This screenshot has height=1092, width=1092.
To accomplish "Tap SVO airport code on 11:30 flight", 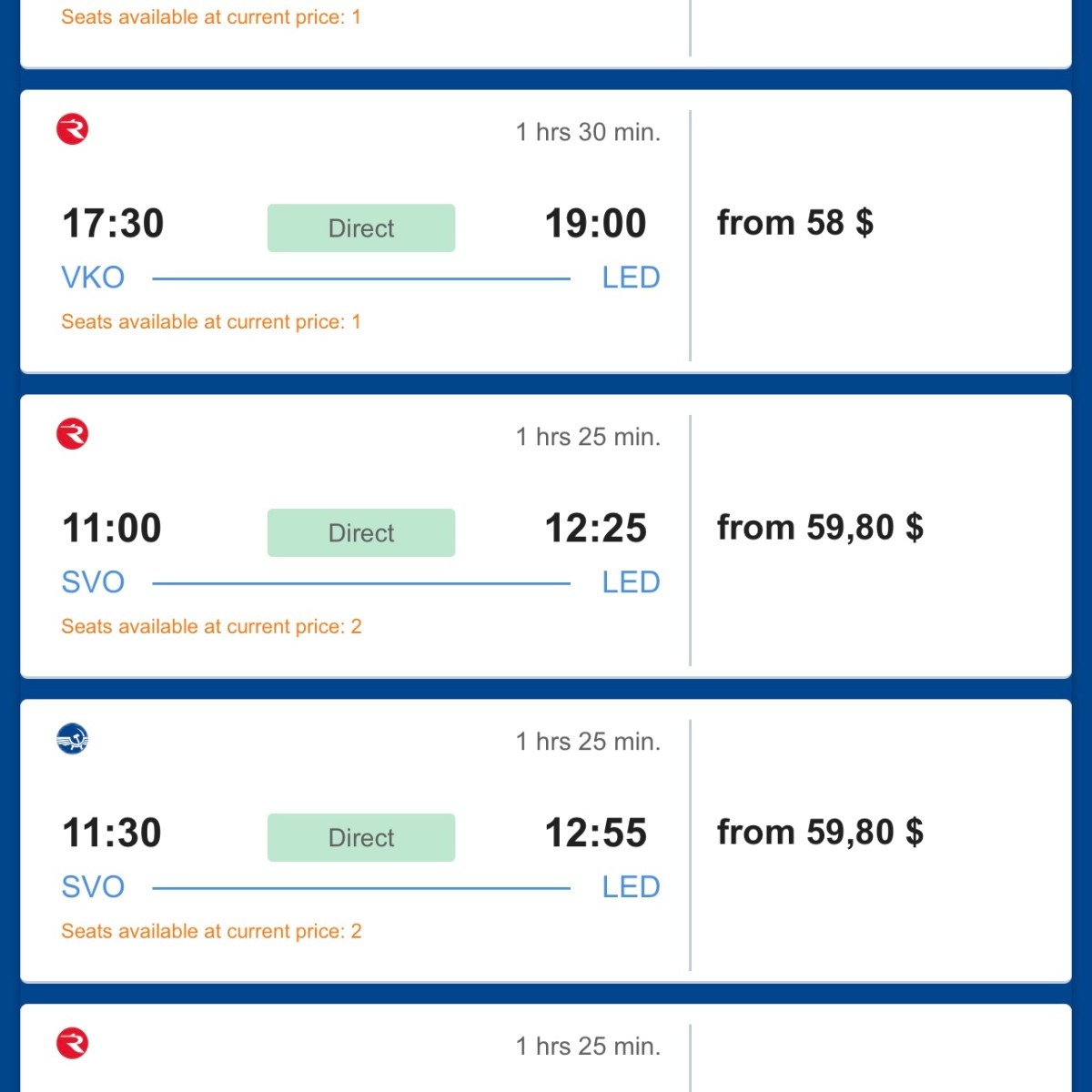I will pyautogui.click(x=93, y=887).
